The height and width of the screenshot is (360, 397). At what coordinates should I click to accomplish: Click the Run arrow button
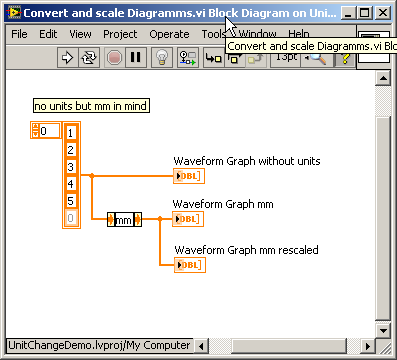pyautogui.click(x=68, y=58)
